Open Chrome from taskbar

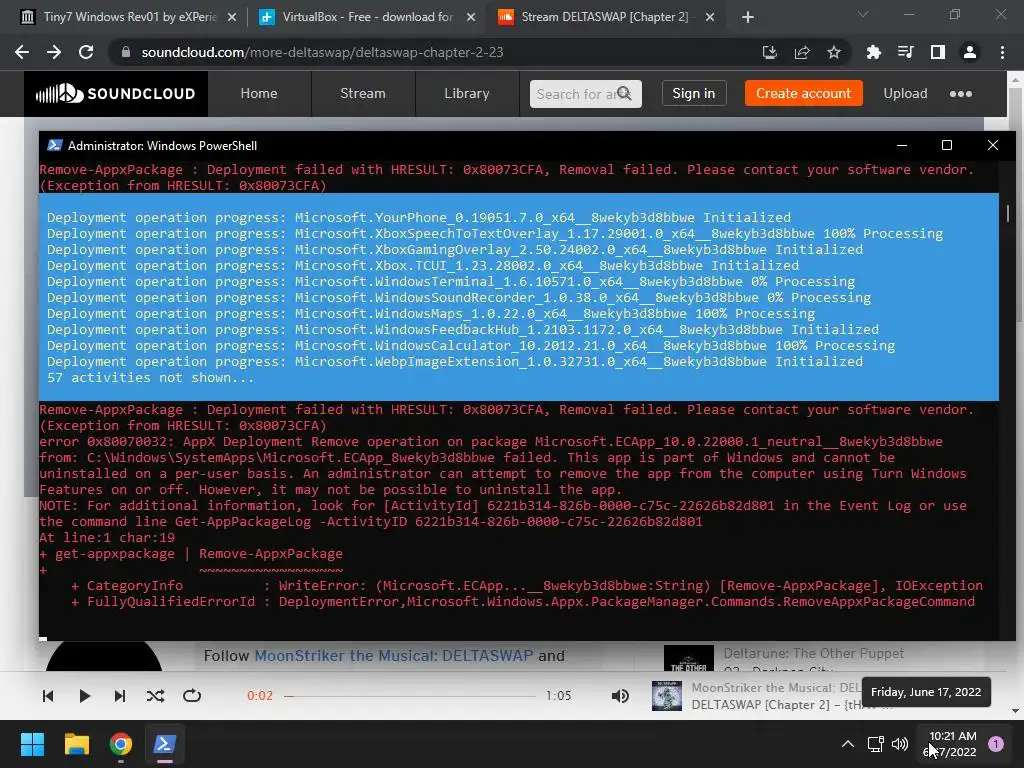121,744
